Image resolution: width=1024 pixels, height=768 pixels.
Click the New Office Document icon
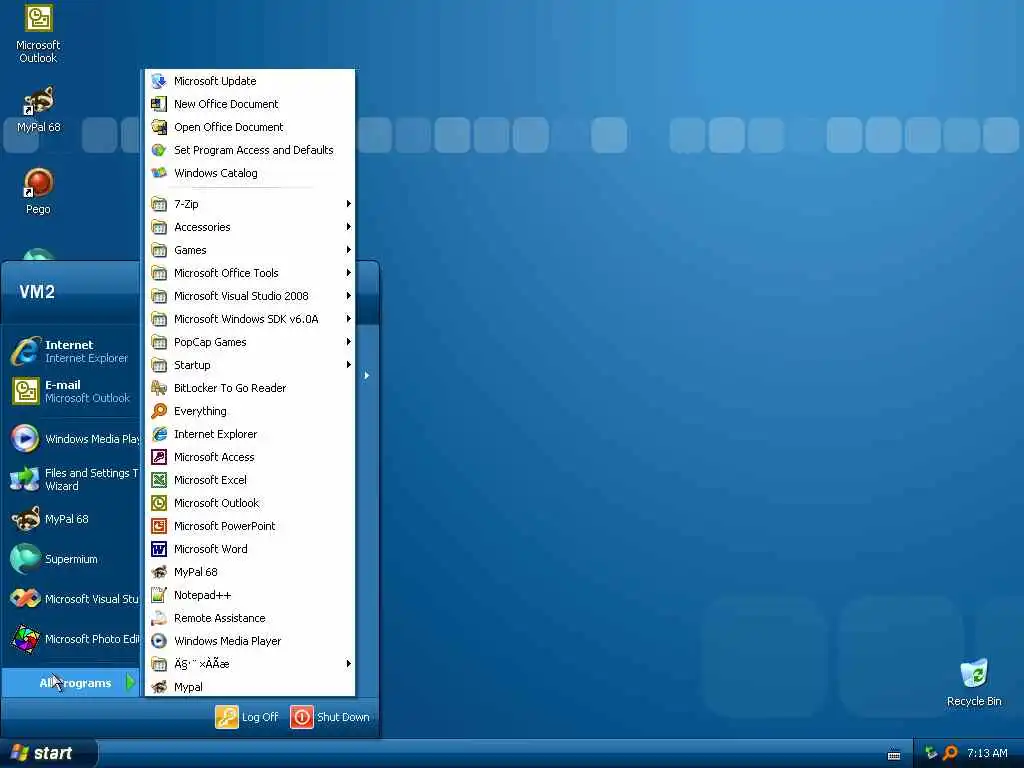pyautogui.click(x=159, y=104)
